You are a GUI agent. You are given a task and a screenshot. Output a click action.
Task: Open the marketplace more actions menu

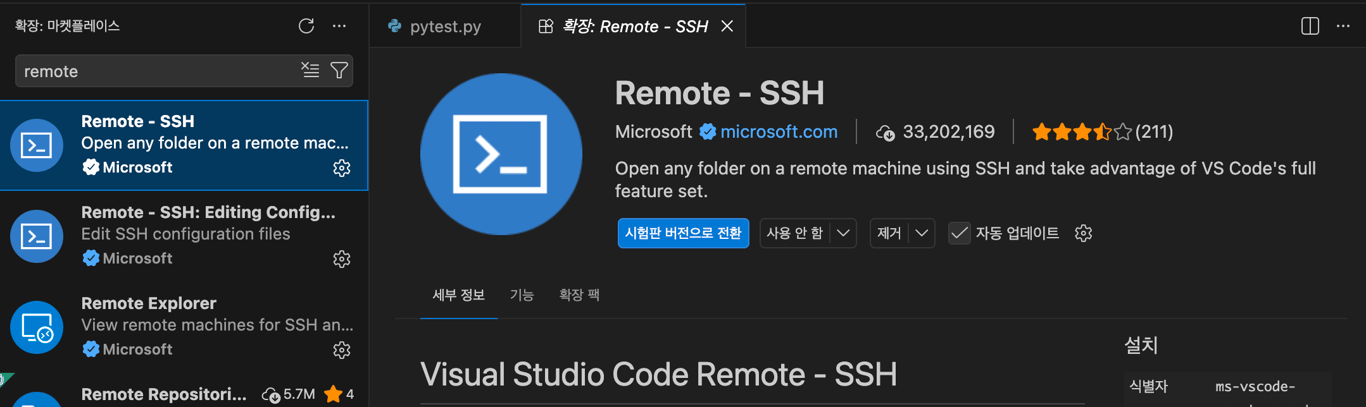(x=339, y=26)
